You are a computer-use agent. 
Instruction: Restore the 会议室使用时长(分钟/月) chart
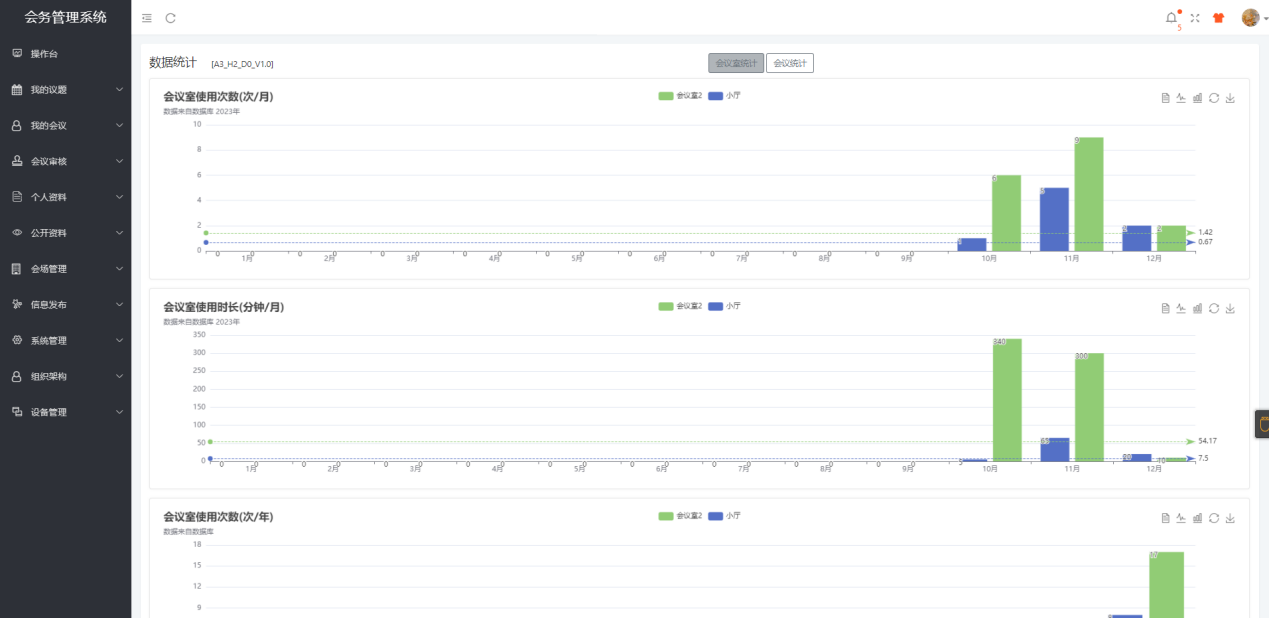[1214, 308]
